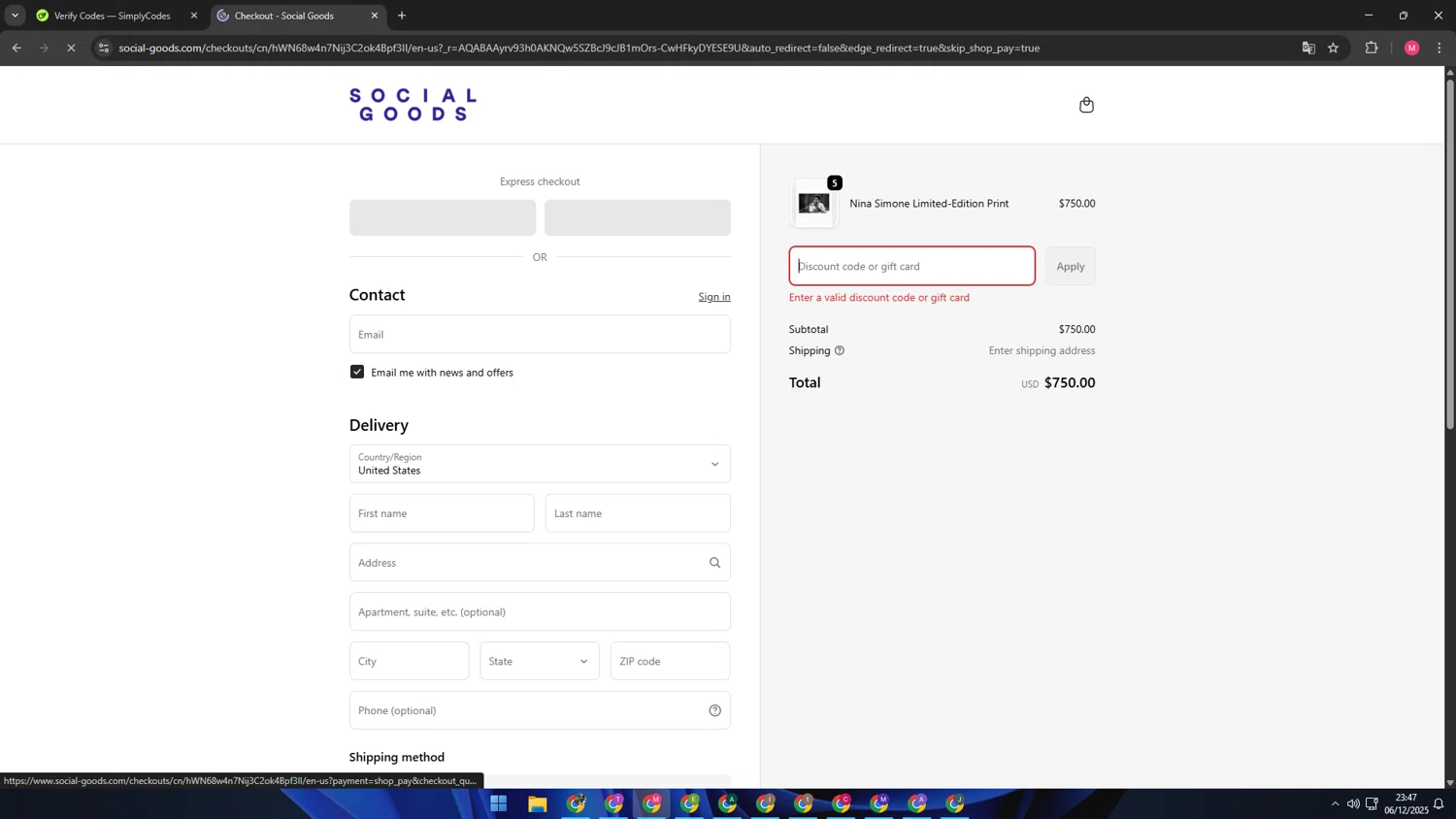Click the Email input field

click(x=540, y=334)
